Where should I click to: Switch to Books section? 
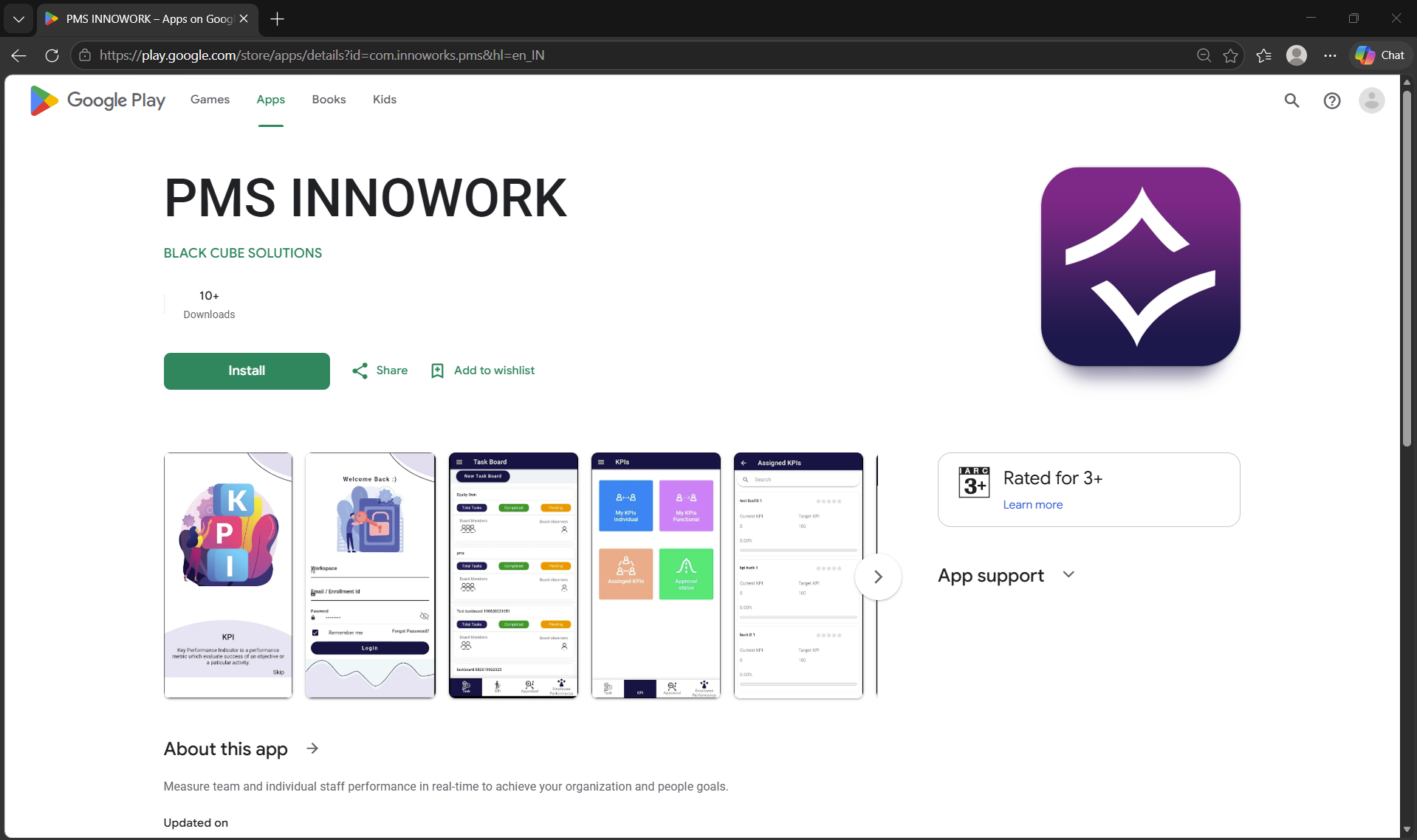329,100
